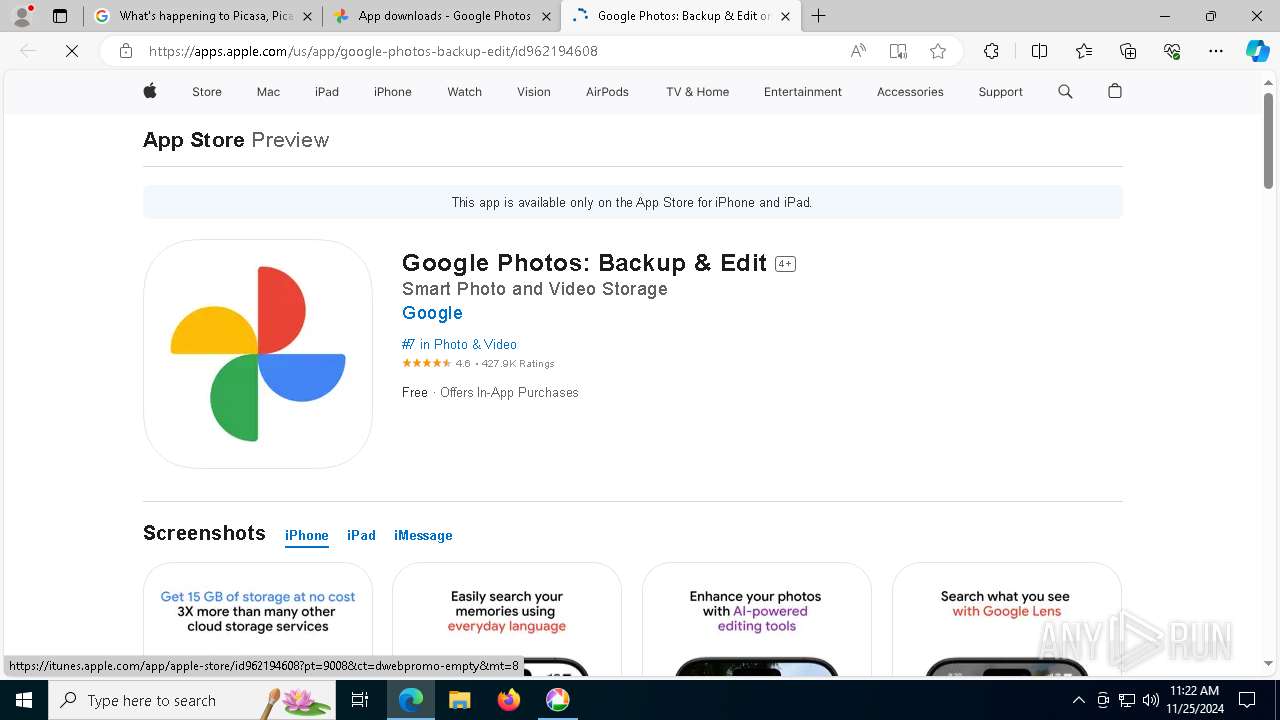Open the Watch menu item
The width and height of the screenshot is (1280, 720).
coord(464,92)
